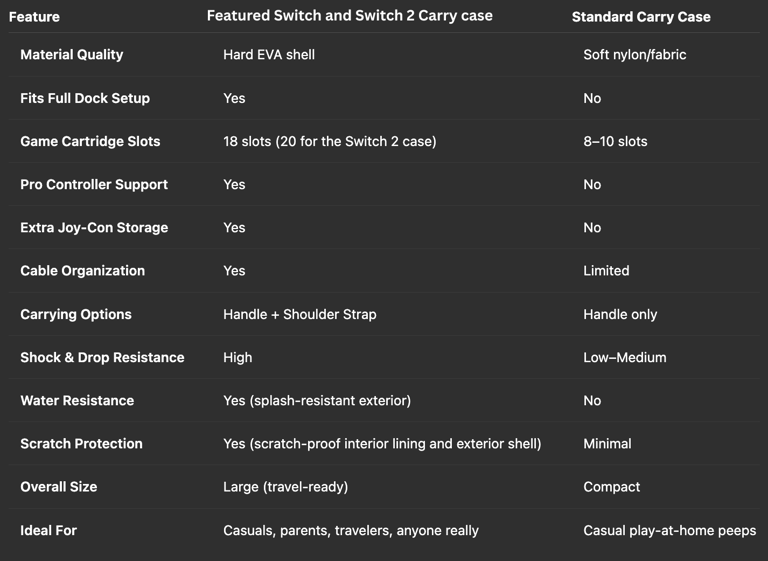
Task: Click the Featured Switch and Switch 2 Carry case header
Action: (349, 16)
